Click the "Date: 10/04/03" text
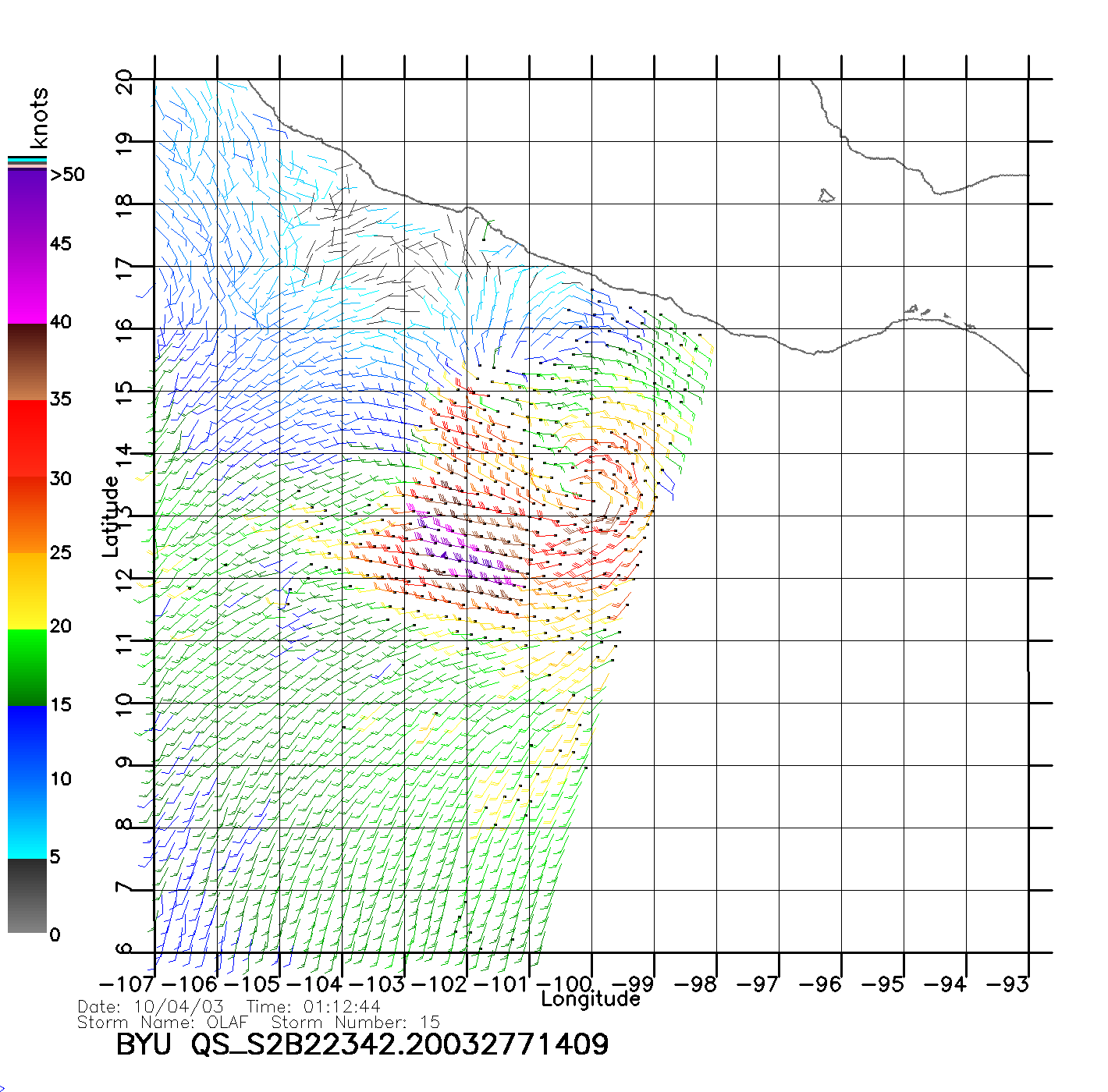The image size is (1108, 1092). coord(151,1007)
